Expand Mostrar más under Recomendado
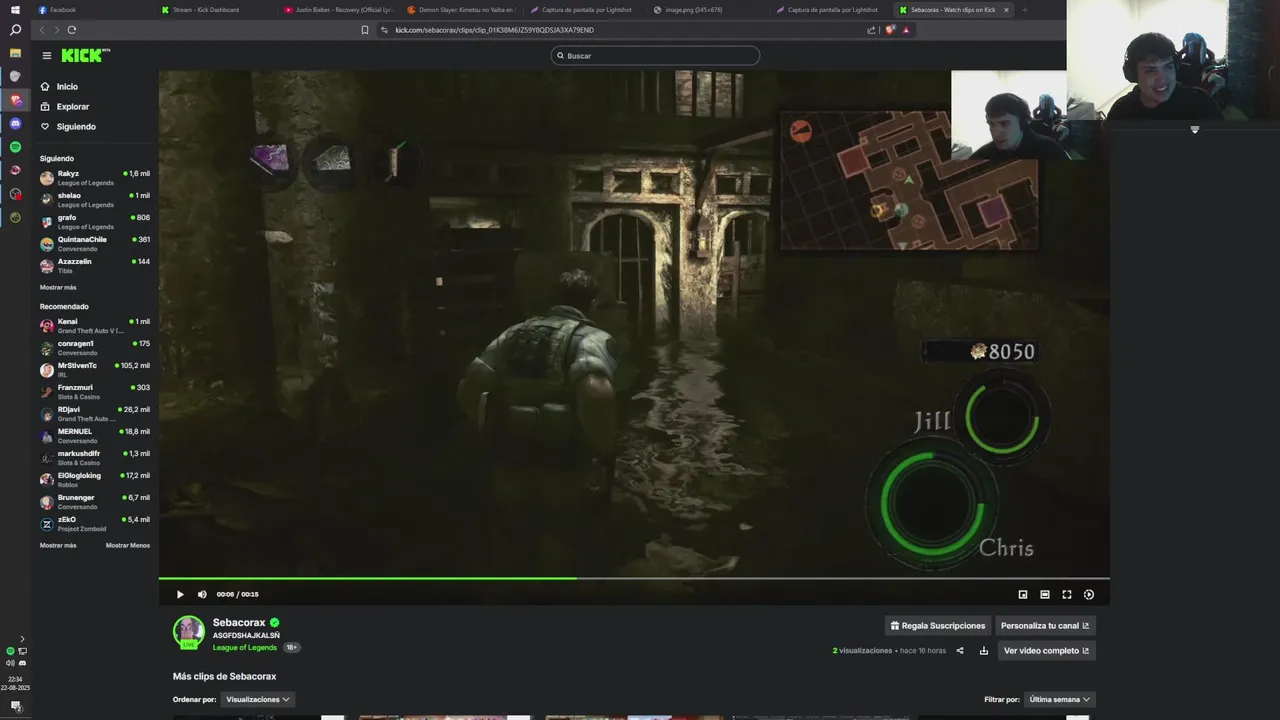Image resolution: width=1280 pixels, height=720 pixels. (58, 545)
